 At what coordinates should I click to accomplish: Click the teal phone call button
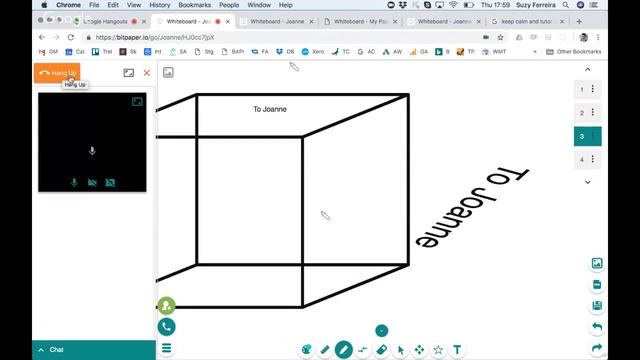(167, 327)
